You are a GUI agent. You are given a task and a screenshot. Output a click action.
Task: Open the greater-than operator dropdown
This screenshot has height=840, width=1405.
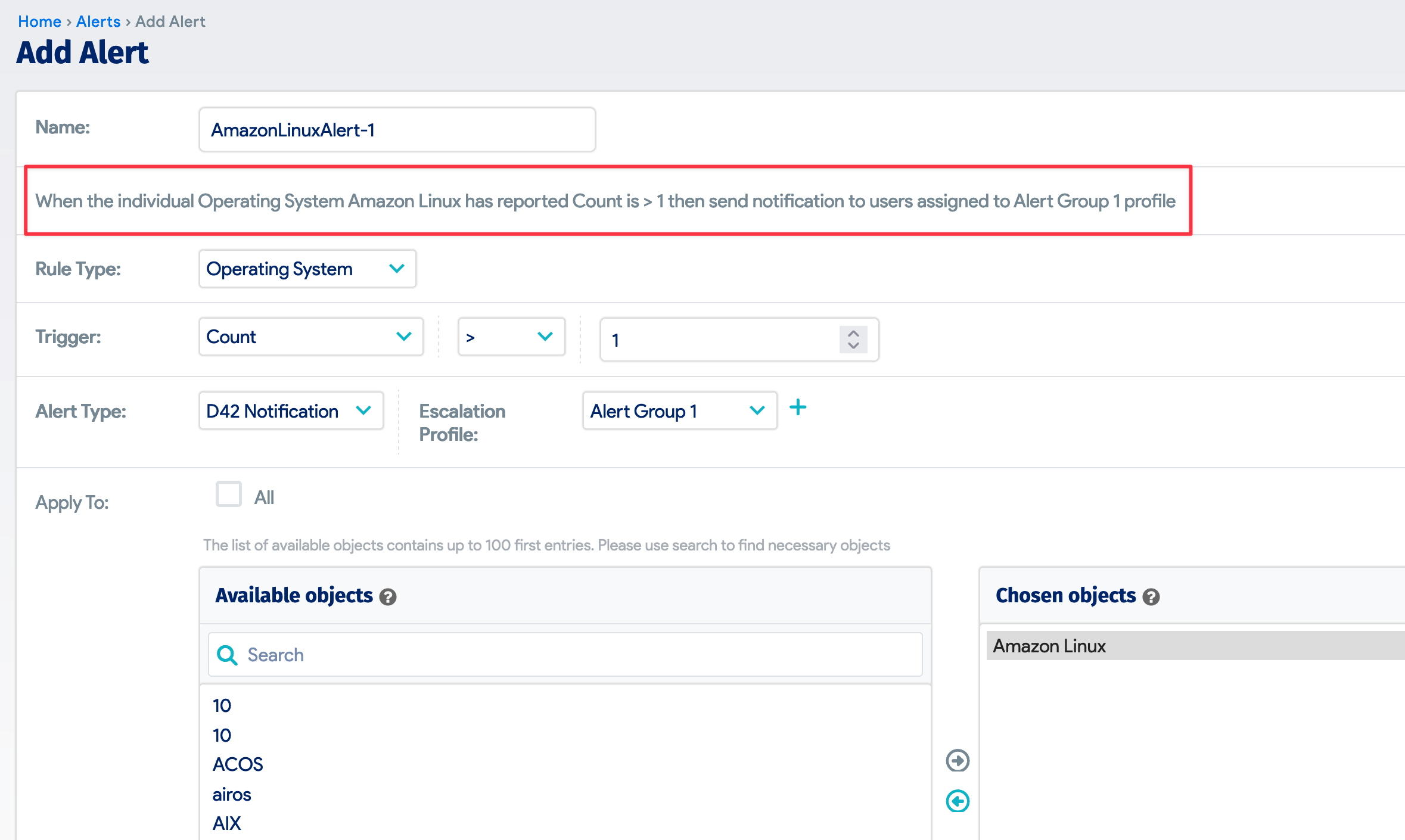511,337
